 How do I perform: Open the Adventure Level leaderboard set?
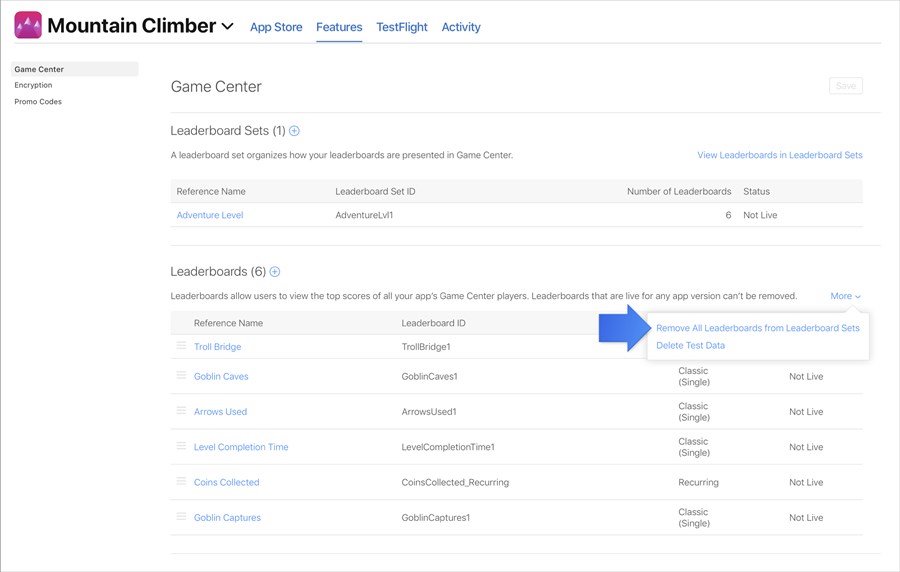210,215
